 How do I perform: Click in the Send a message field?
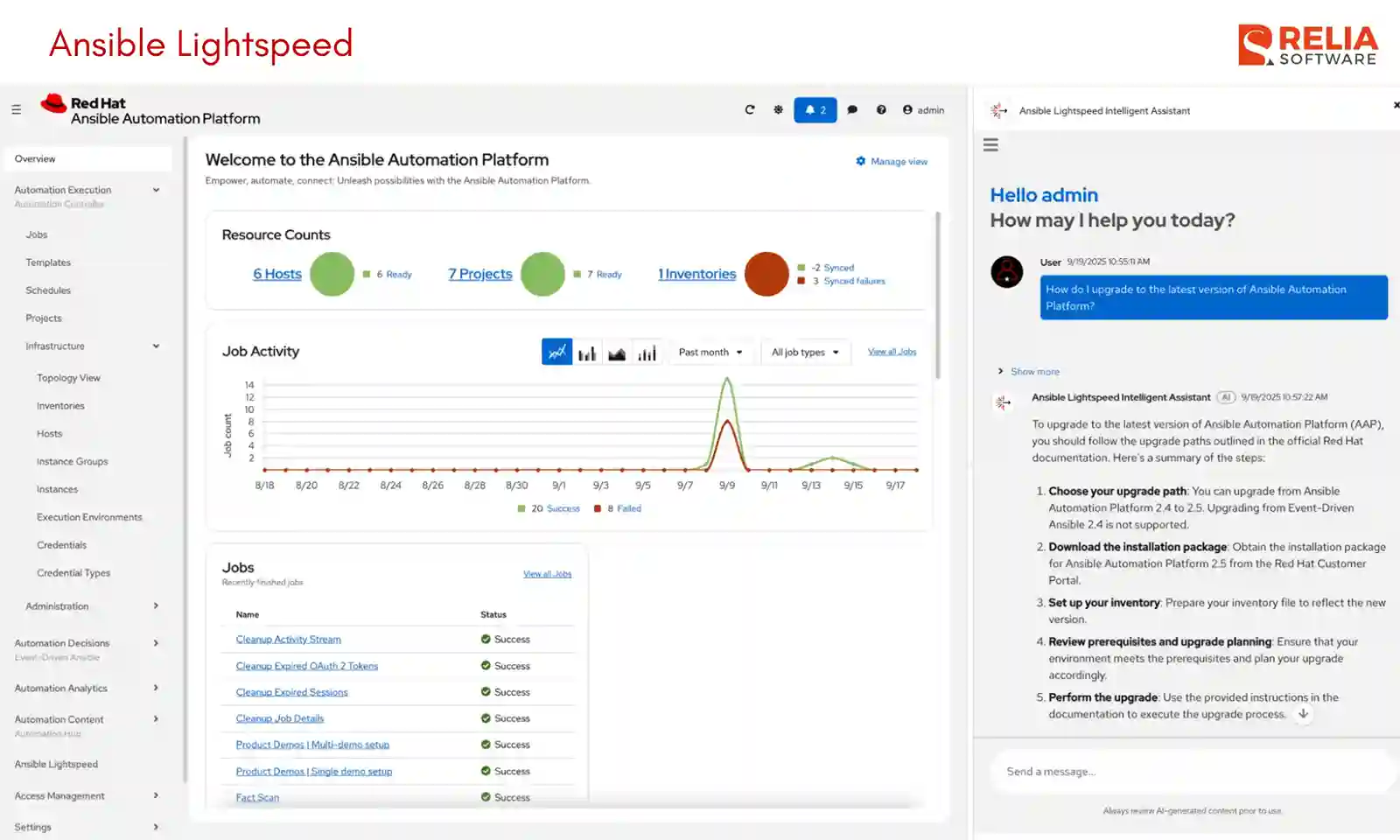pyautogui.click(x=1190, y=771)
